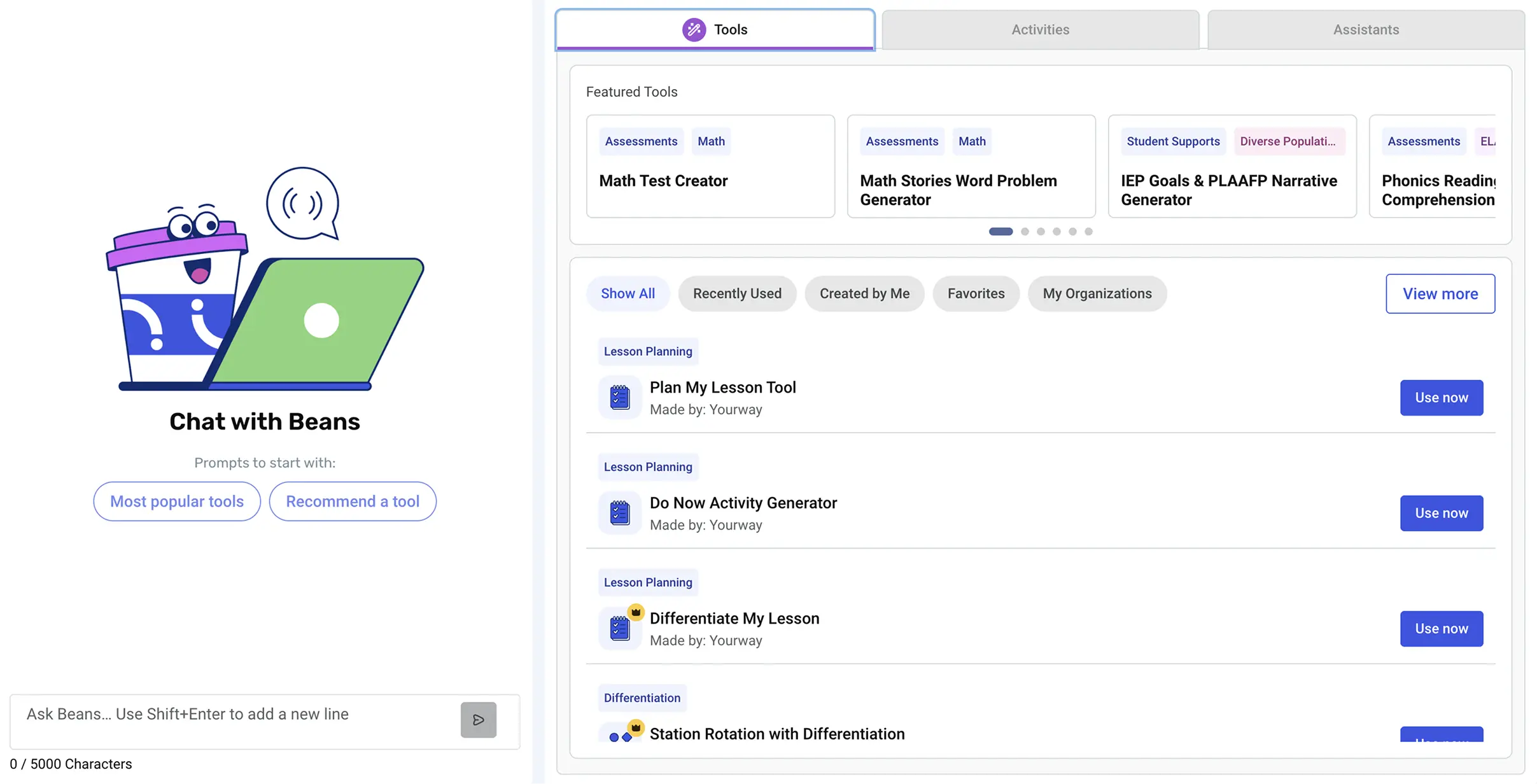Viewport: 1537px width, 784px height.
Task: Choose the Most popular tools prompt
Action: (x=177, y=501)
